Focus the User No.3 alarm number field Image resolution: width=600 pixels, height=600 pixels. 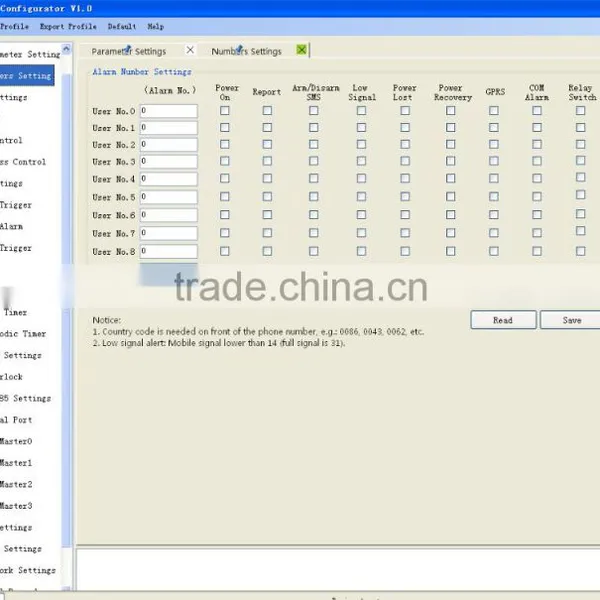(169, 161)
